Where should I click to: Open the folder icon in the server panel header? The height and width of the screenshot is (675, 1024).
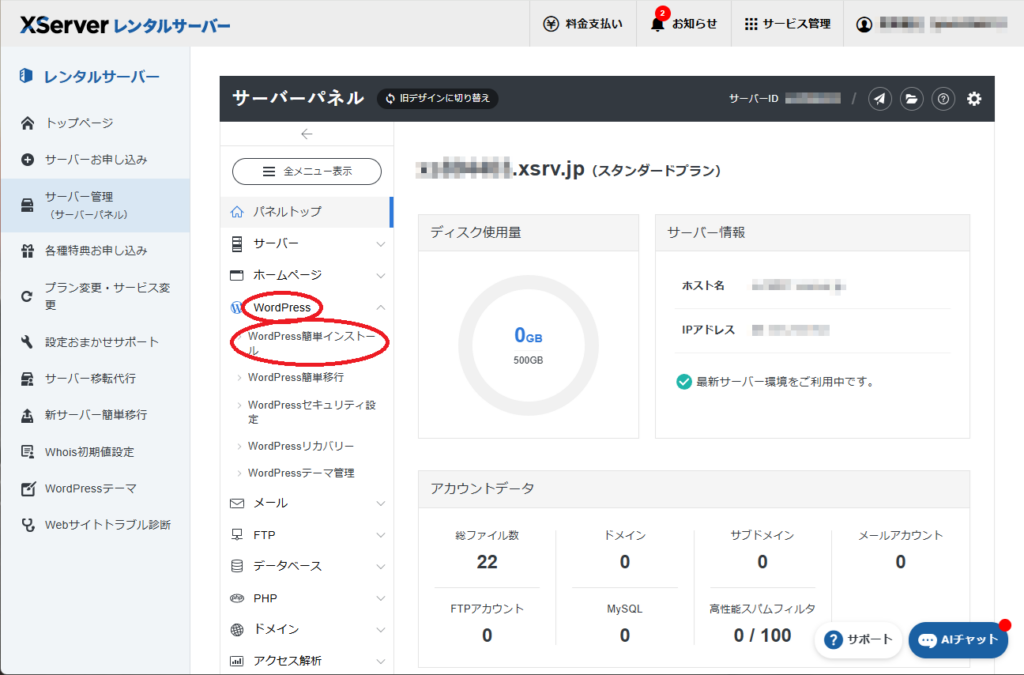click(911, 99)
